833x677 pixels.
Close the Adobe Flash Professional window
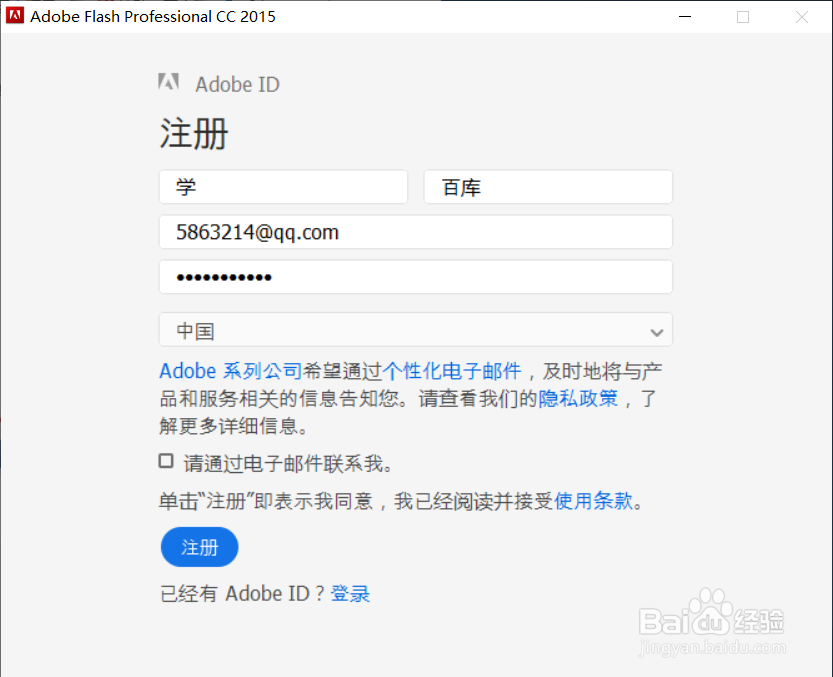[x=802, y=17]
